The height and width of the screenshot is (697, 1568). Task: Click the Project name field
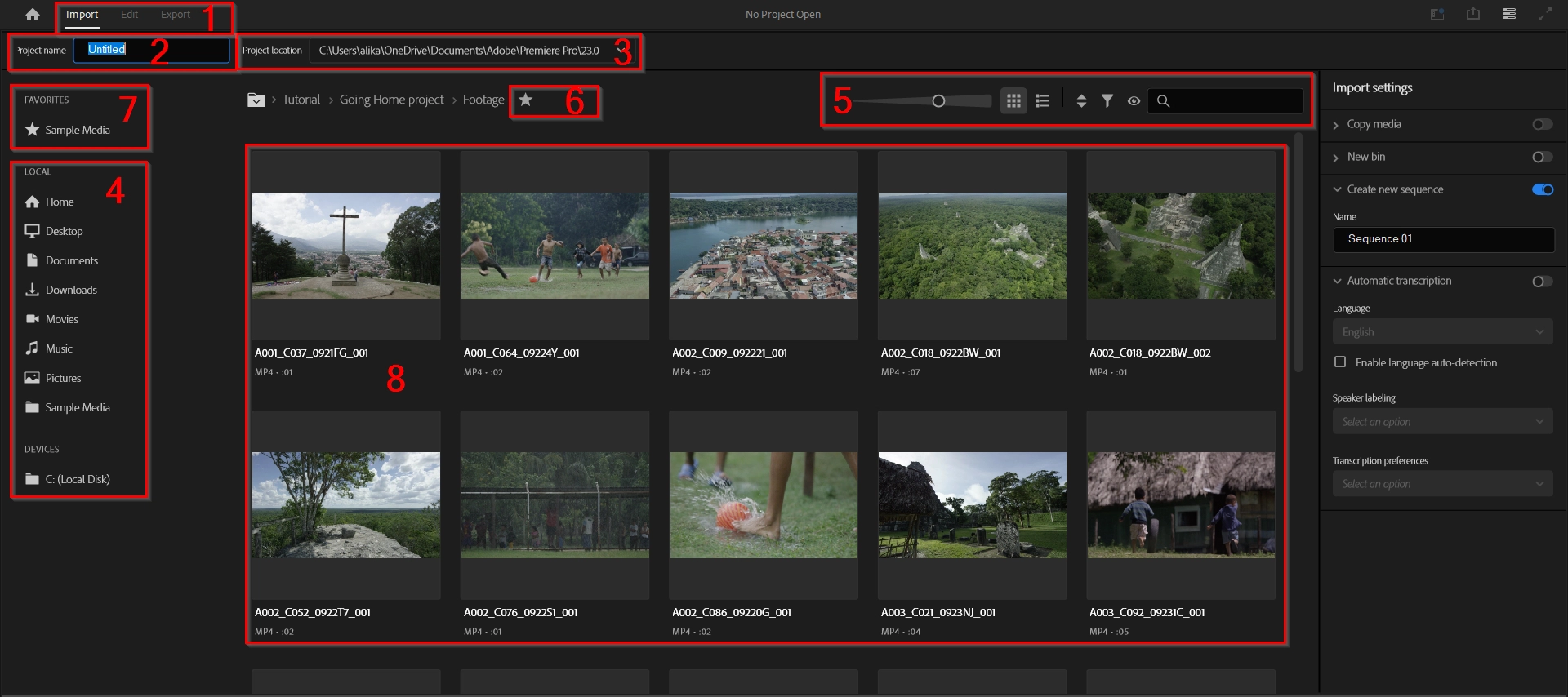(x=152, y=50)
